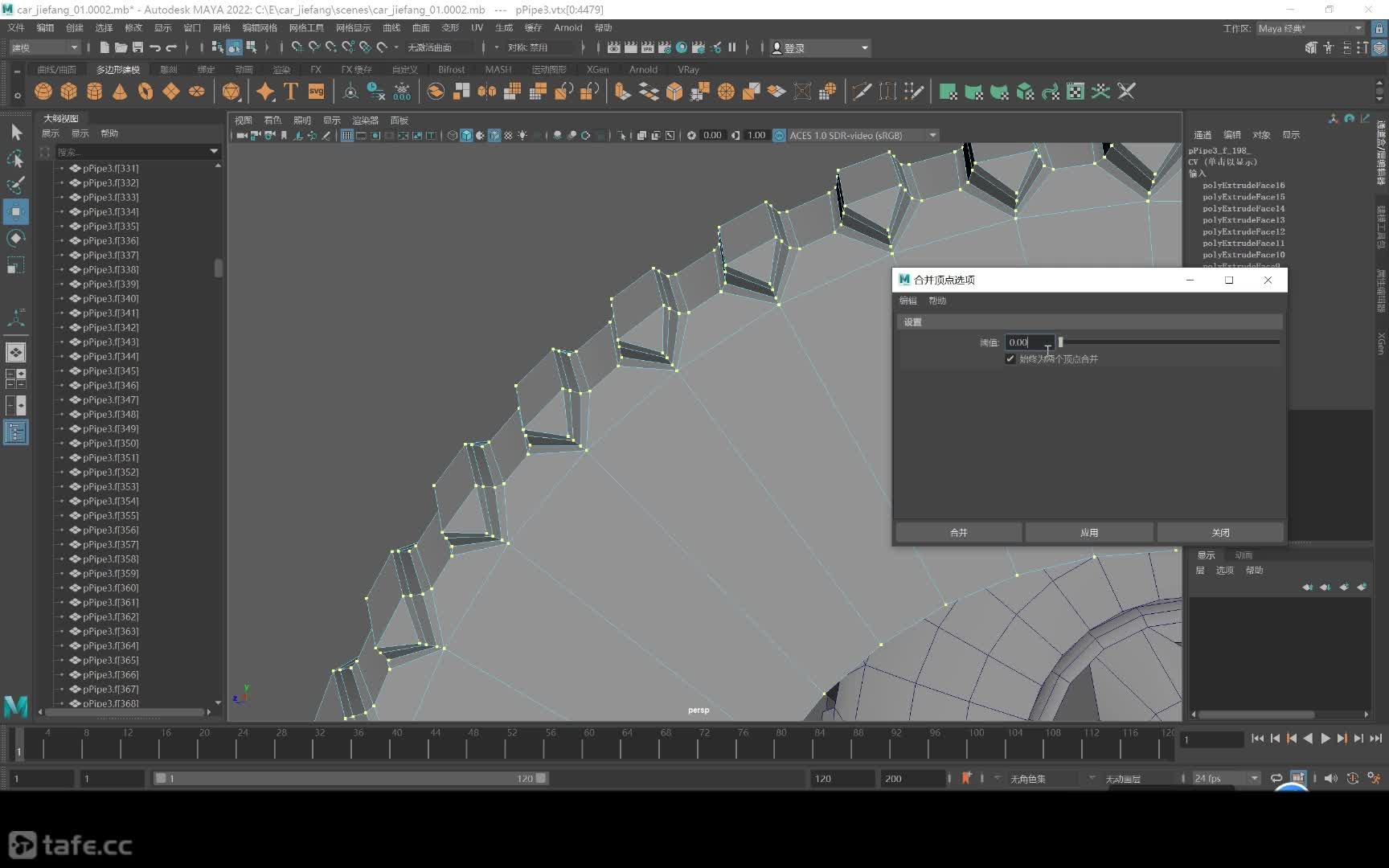Open the Outliner search filter dropdown
This screenshot has width=1389, height=868.
pyautogui.click(x=214, y=151)
